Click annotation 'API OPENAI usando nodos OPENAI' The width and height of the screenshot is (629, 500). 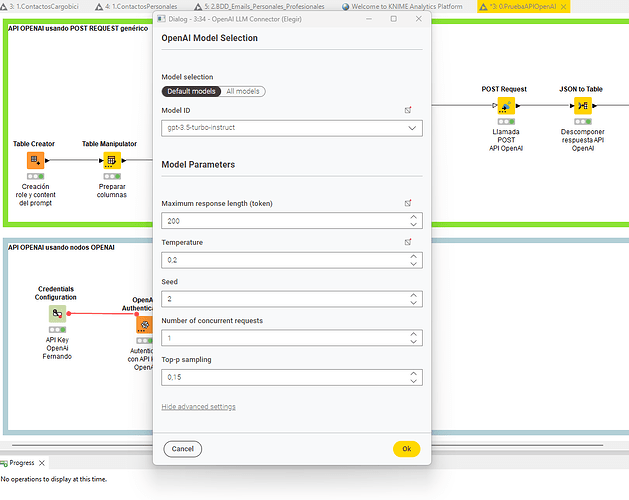click(61, 248)
